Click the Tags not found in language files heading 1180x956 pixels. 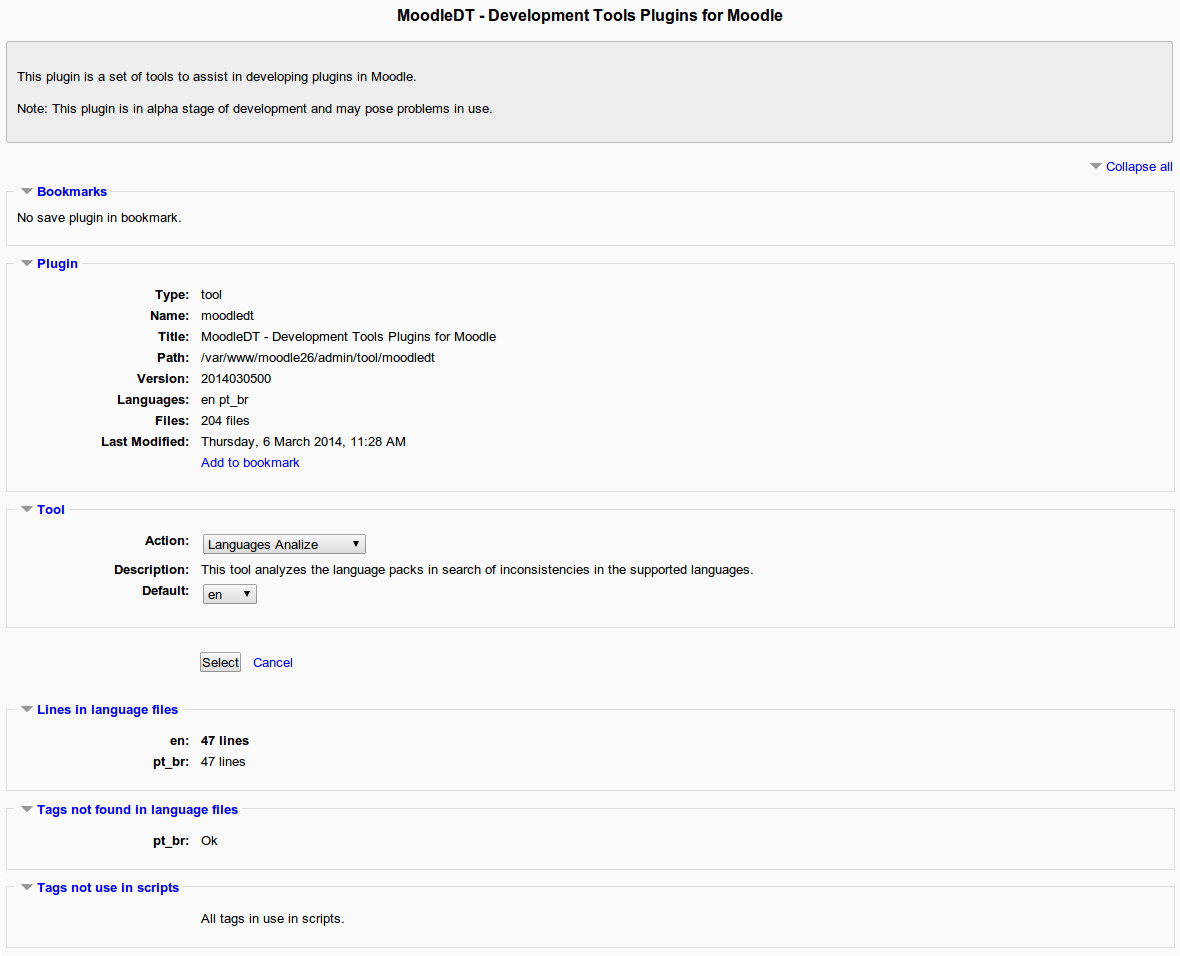(x=137, y=809)
